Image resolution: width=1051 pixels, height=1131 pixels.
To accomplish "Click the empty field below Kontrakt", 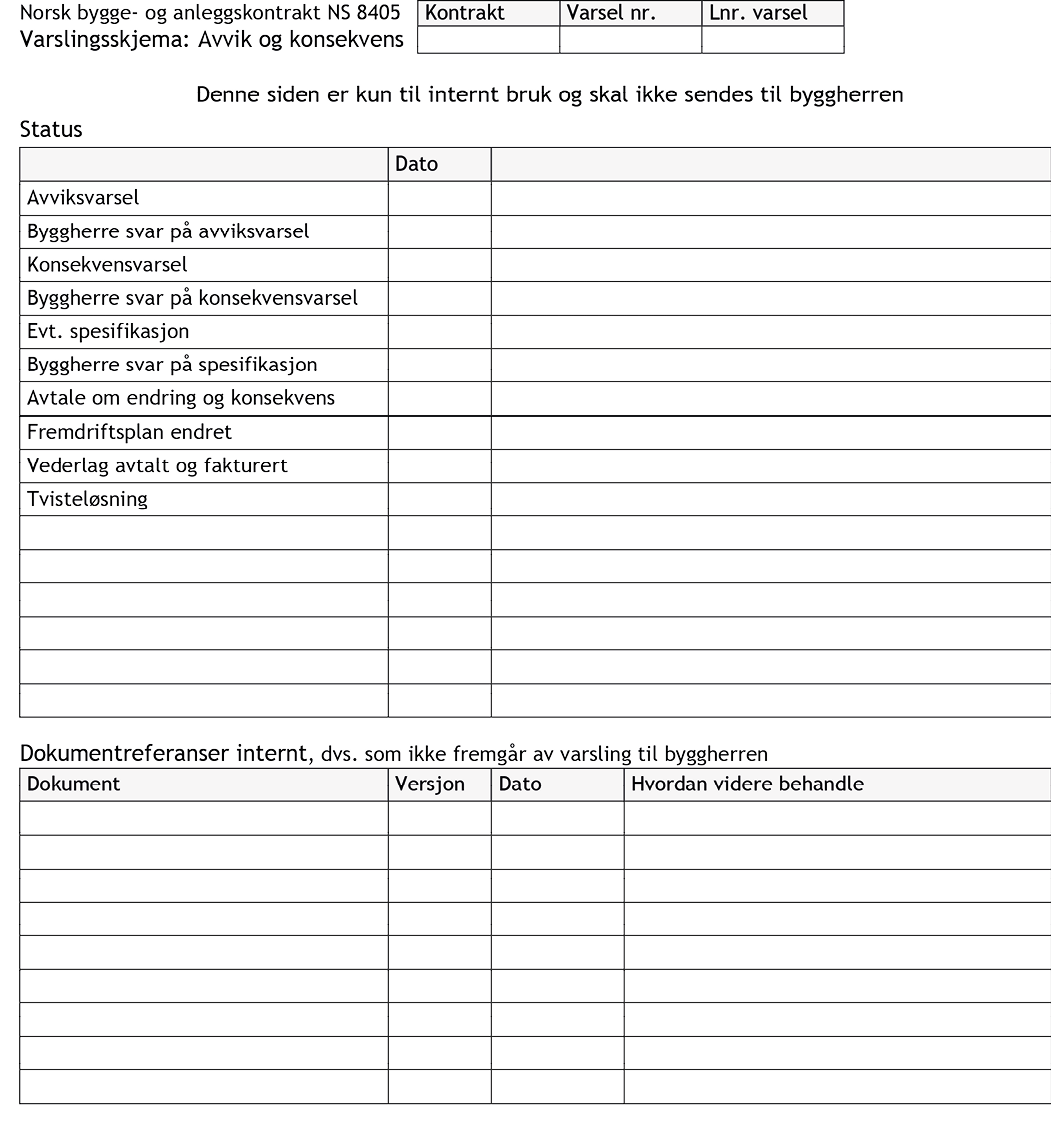I will (488, 40).
